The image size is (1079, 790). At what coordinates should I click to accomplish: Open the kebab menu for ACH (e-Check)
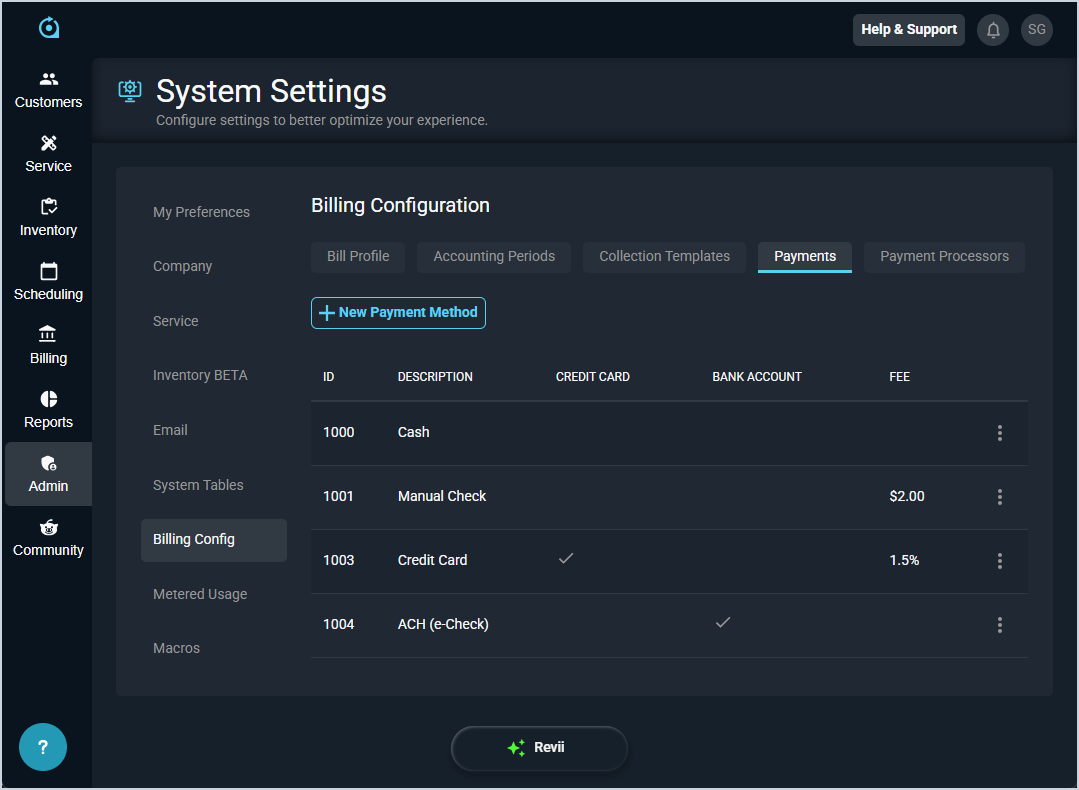click(999, 625)
